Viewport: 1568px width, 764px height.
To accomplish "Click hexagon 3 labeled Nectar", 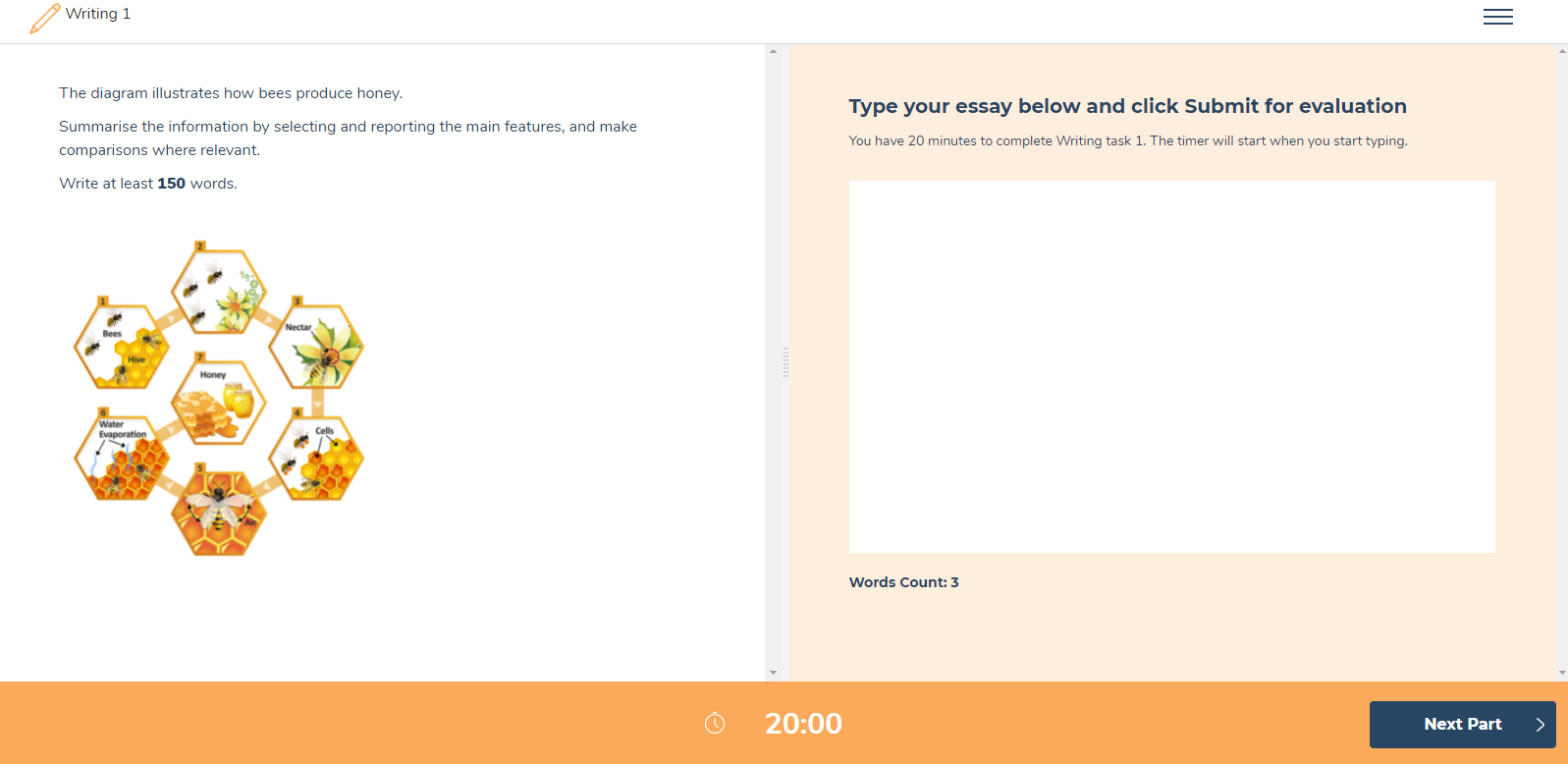I will pyautogui.click(x=316, y=346).
